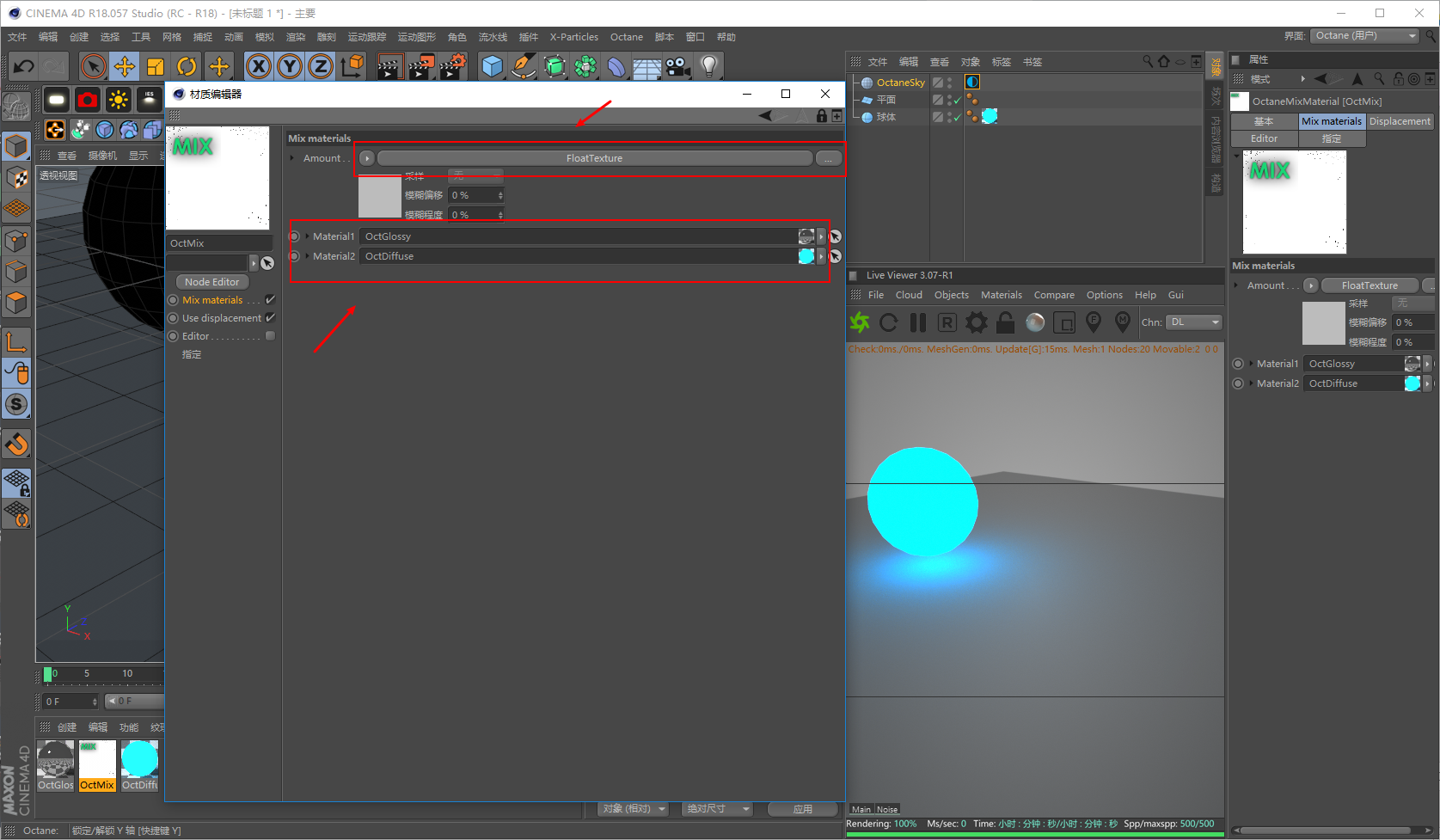
Task: Toggle X axis lock
Action: pos(259,66)
